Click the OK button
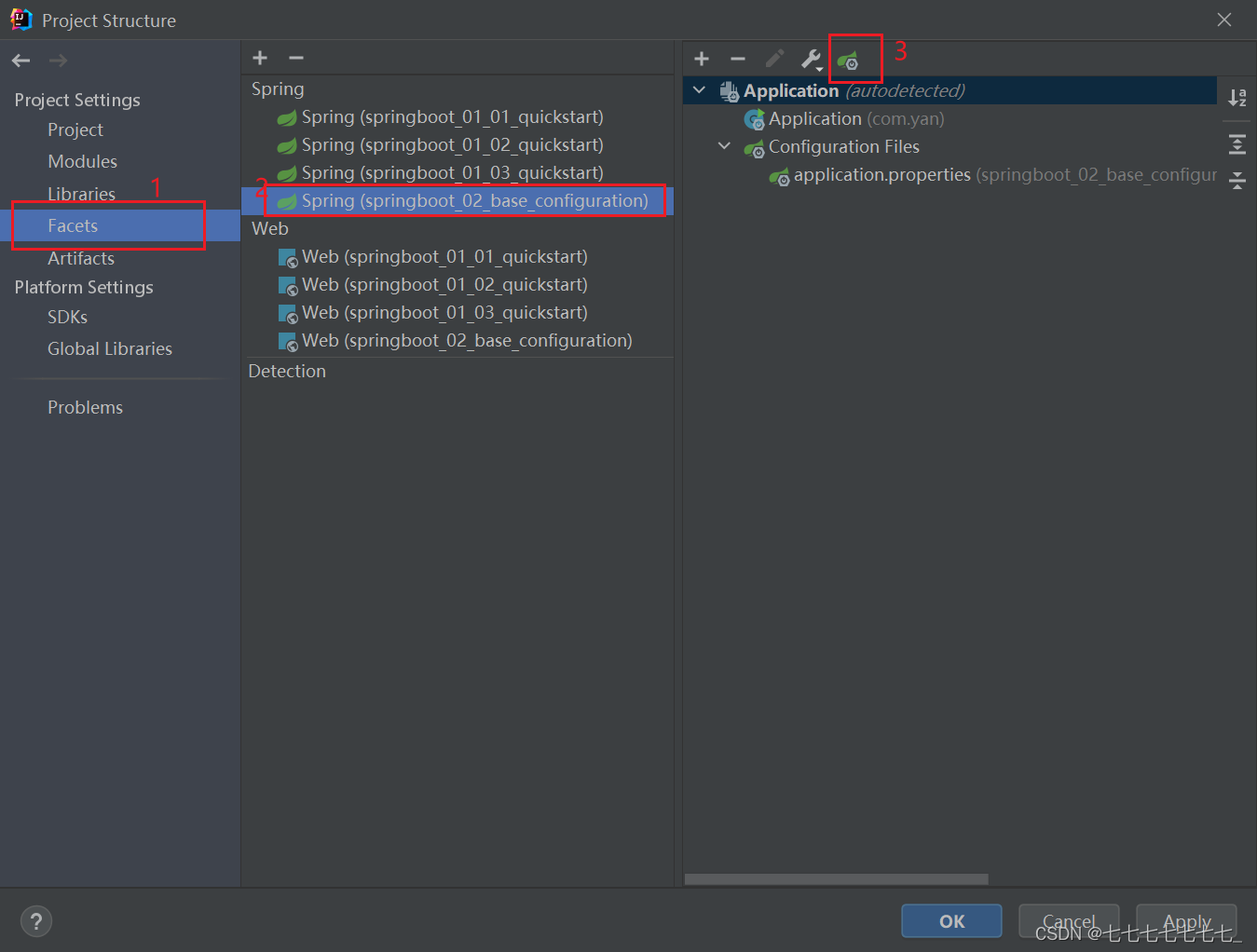1257x952 pixels. (x=951, y=921)
